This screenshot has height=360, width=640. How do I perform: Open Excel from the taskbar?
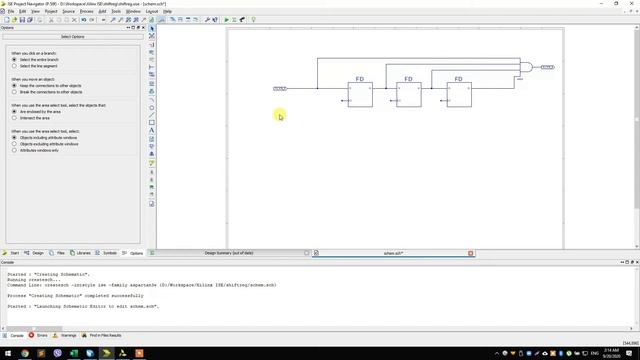[x=74, y=353]
